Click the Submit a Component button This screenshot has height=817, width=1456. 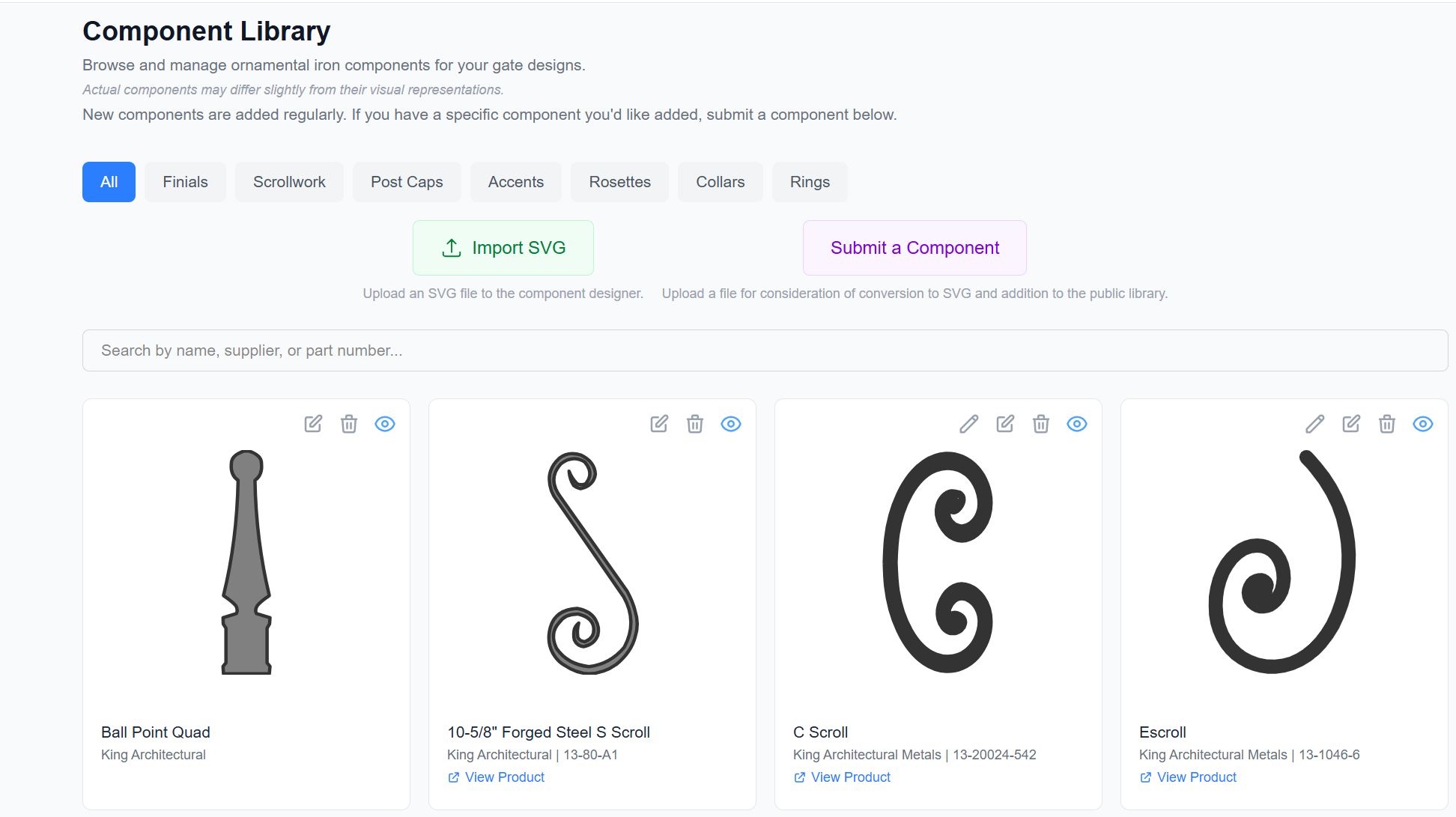914,248
